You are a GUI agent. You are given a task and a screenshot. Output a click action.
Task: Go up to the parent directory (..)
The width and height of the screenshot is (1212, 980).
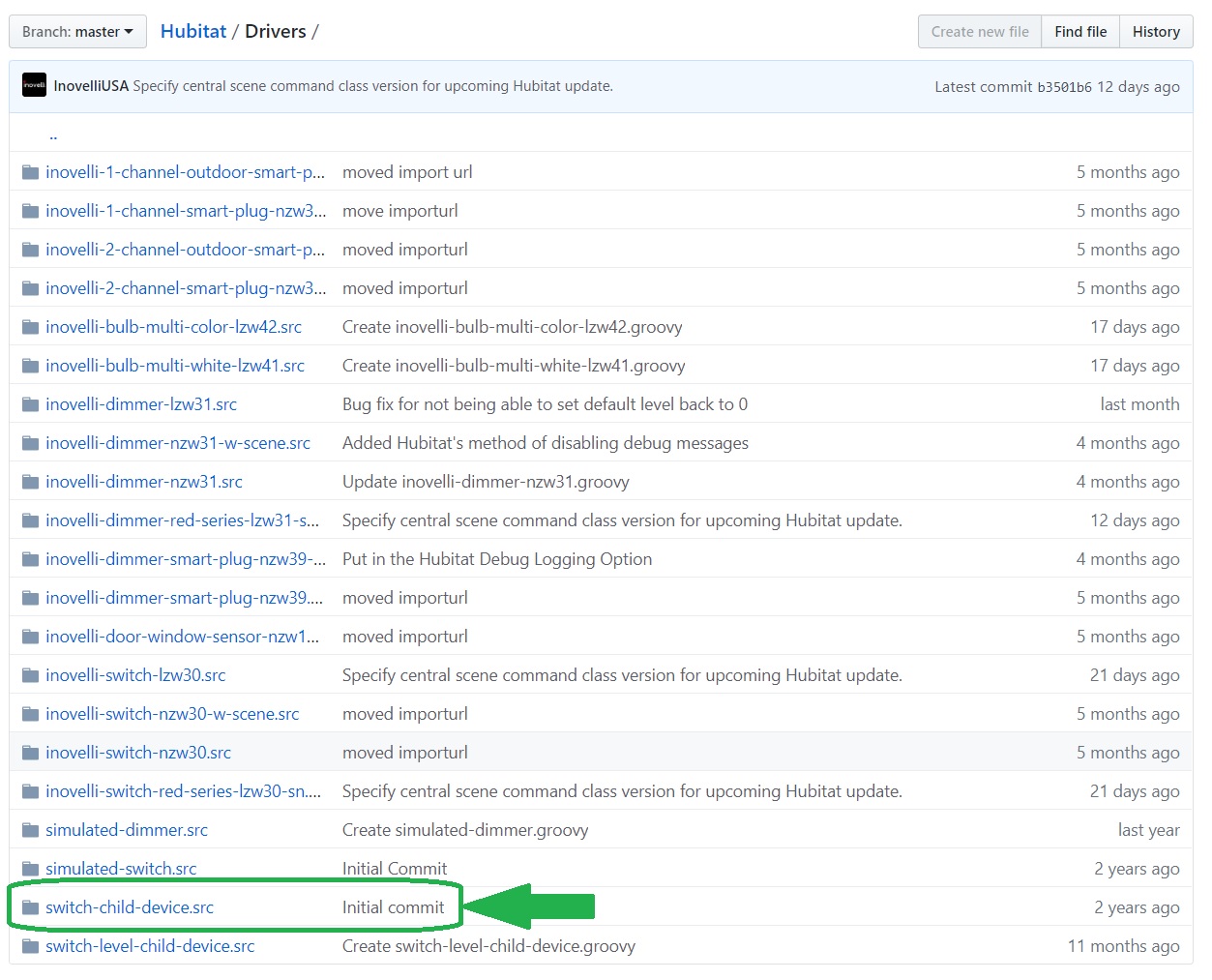point(53,134)
